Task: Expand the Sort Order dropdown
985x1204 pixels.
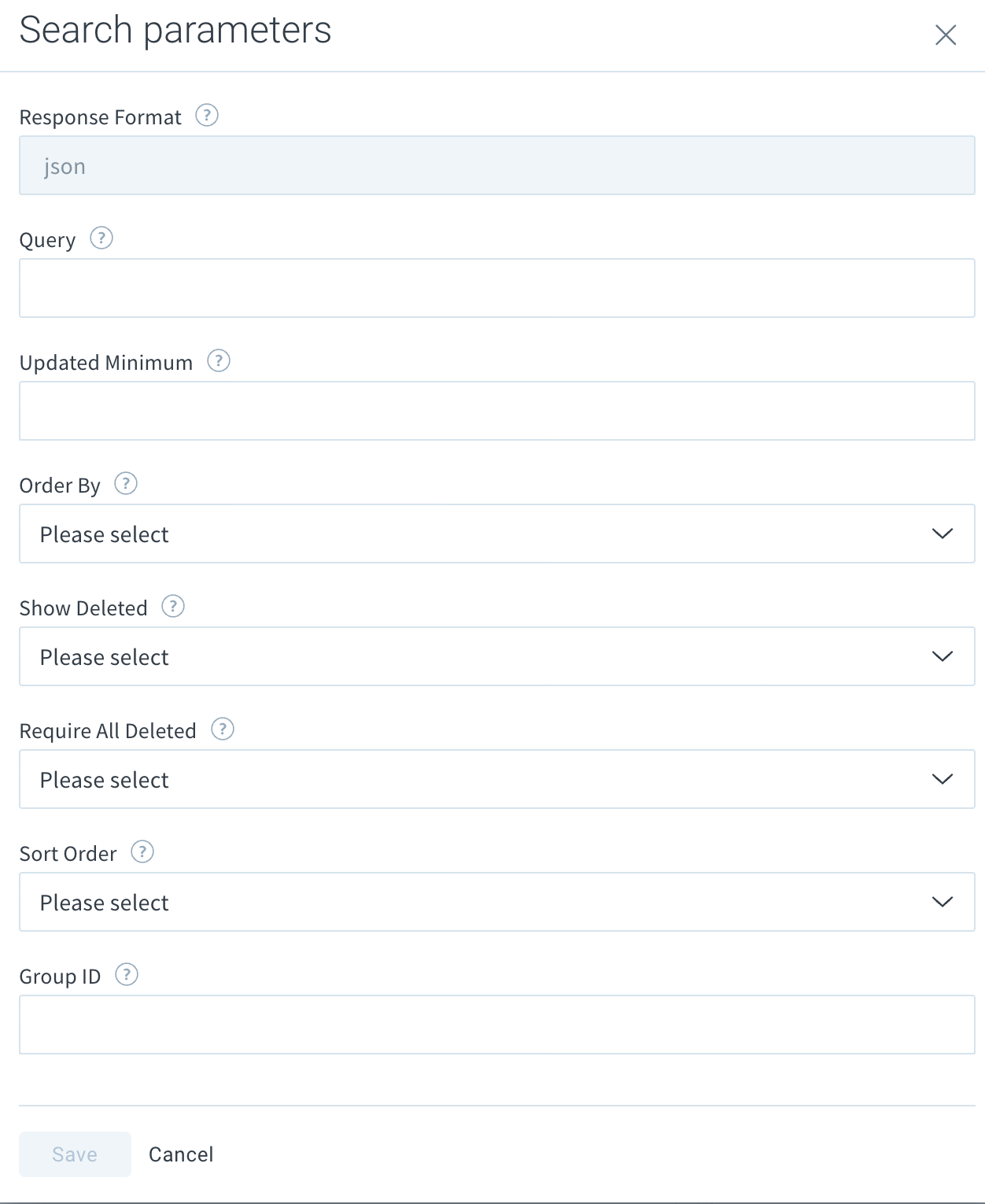Action: [x=497, y=902]
